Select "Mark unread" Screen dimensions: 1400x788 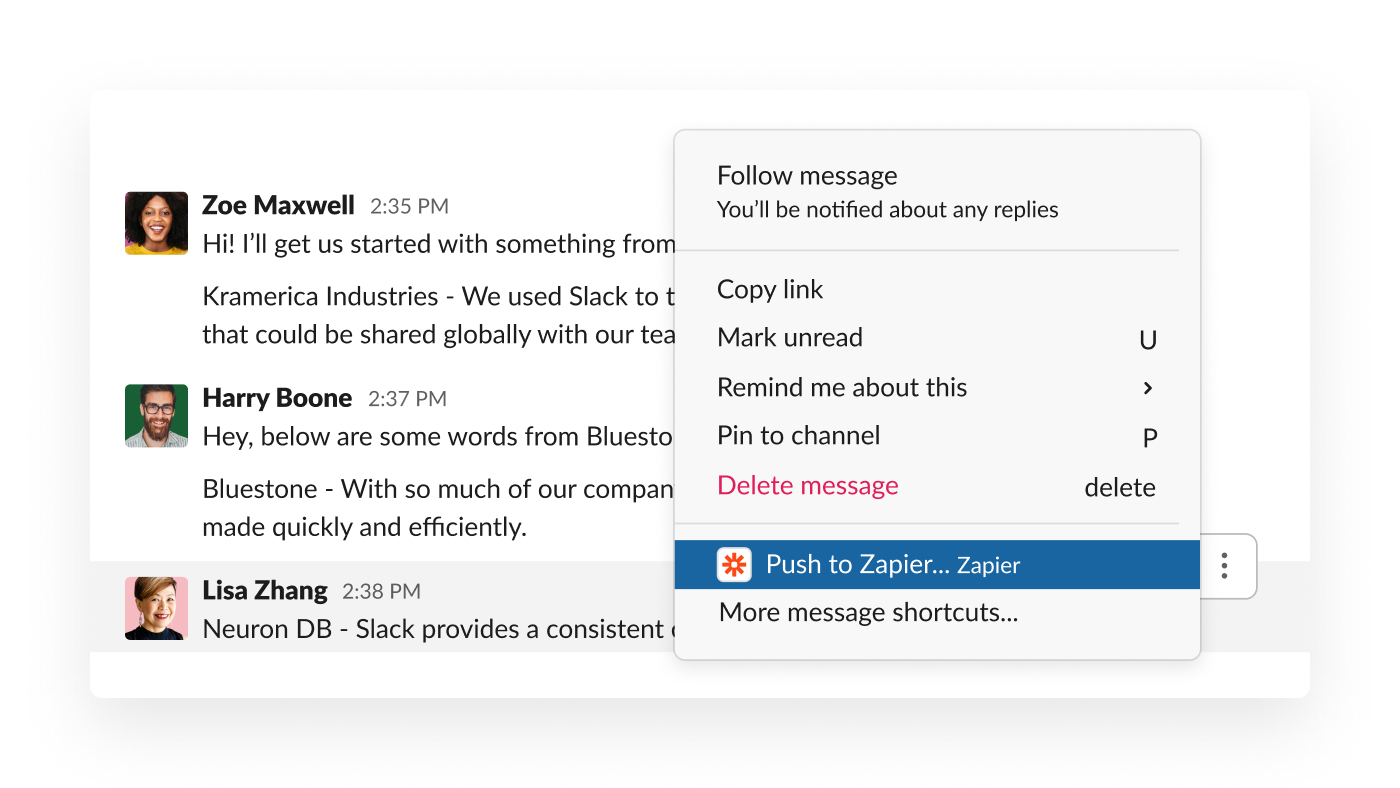tap(790, 337)
